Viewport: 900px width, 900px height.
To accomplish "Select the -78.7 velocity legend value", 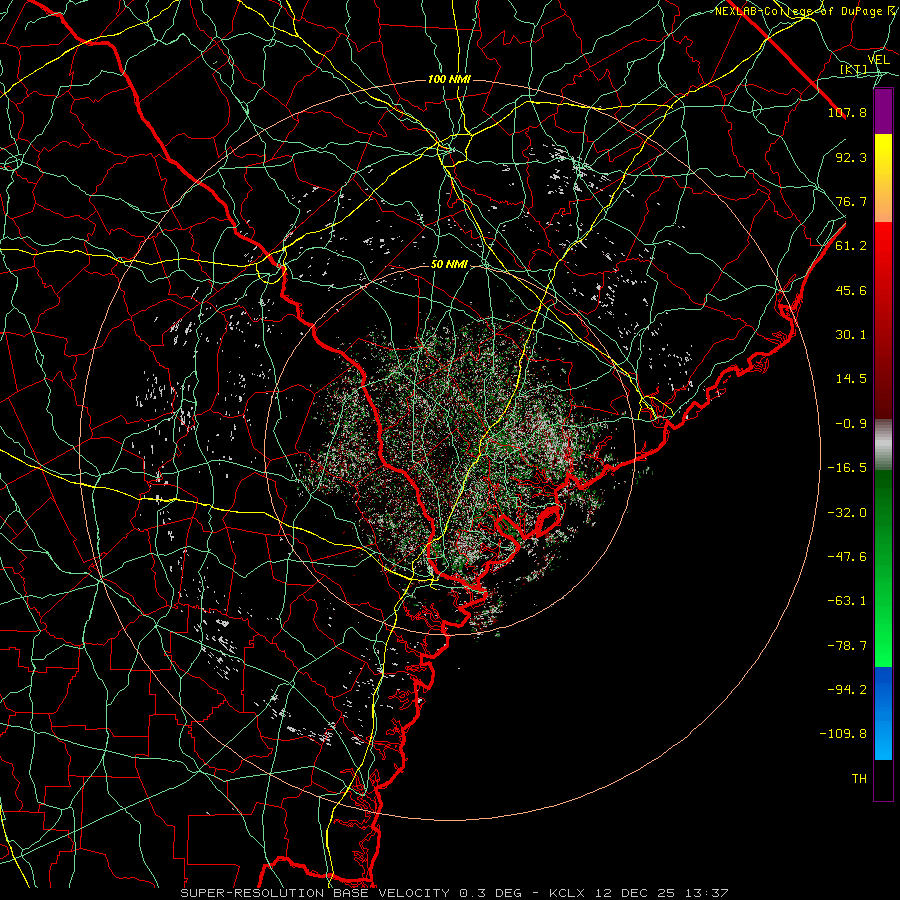I will [x=847, y=646].
